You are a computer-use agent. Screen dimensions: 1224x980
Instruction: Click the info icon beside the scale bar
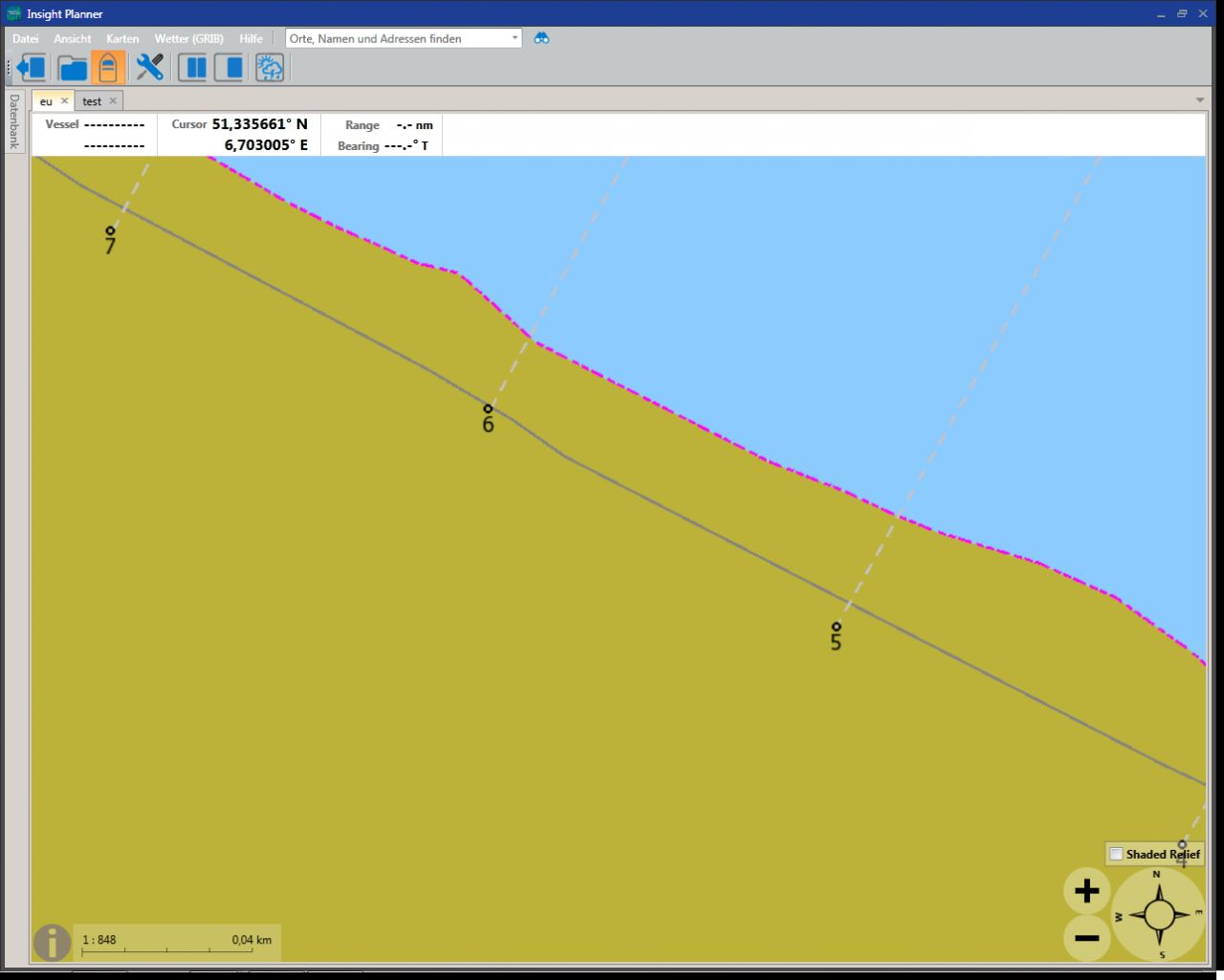click(x=52, y=943)
